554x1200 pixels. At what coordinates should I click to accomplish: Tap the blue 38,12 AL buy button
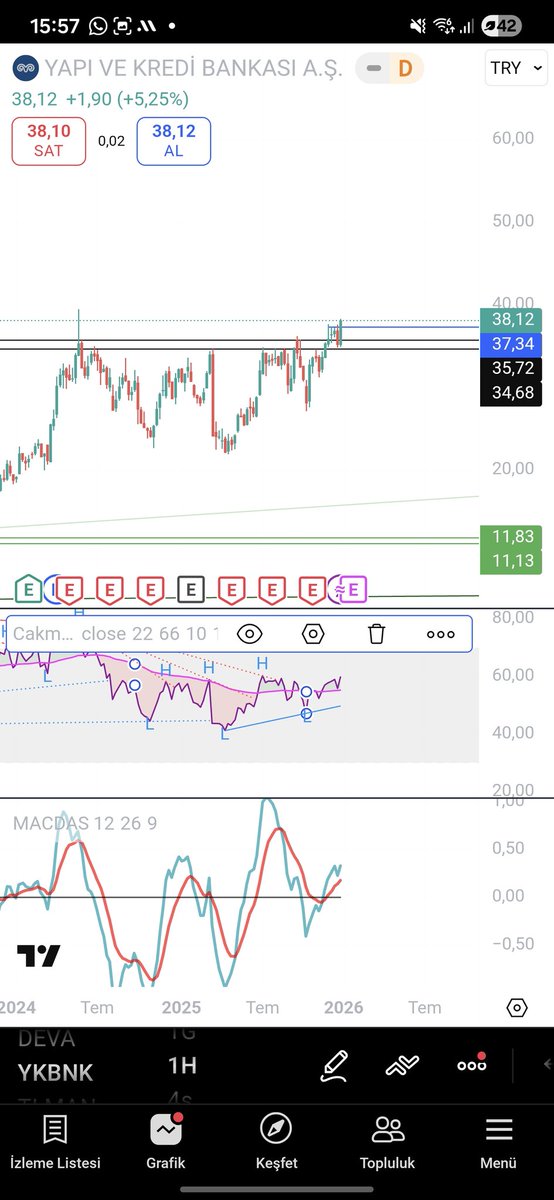click(x=174, y=141)
